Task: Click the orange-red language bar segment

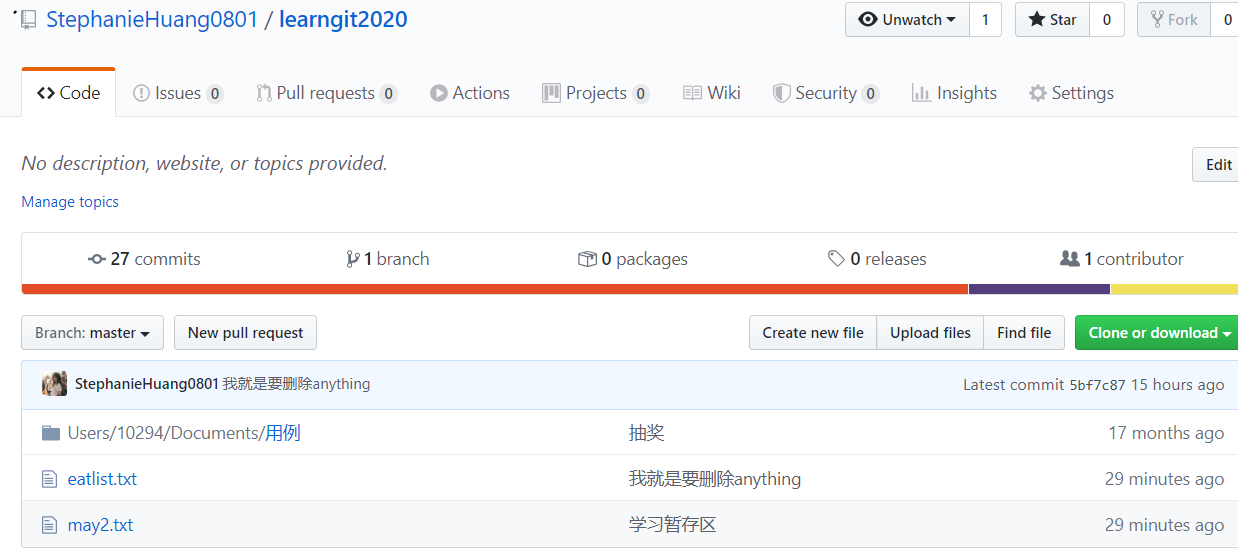Action: (495, 289)
